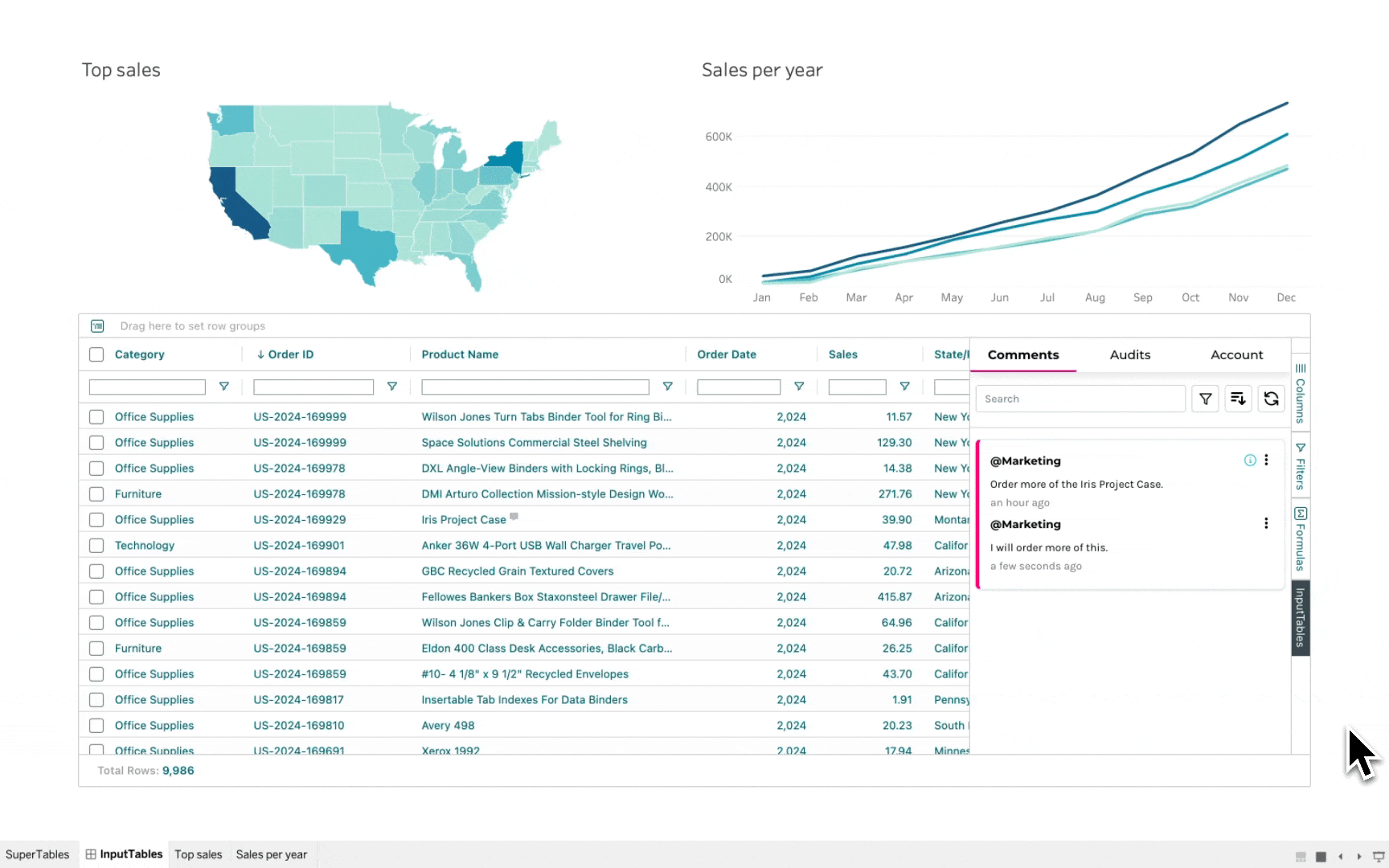Open options menu for second Marketing comment
This screenshot has height=868, width=1389.
[x=1266, y=524]
